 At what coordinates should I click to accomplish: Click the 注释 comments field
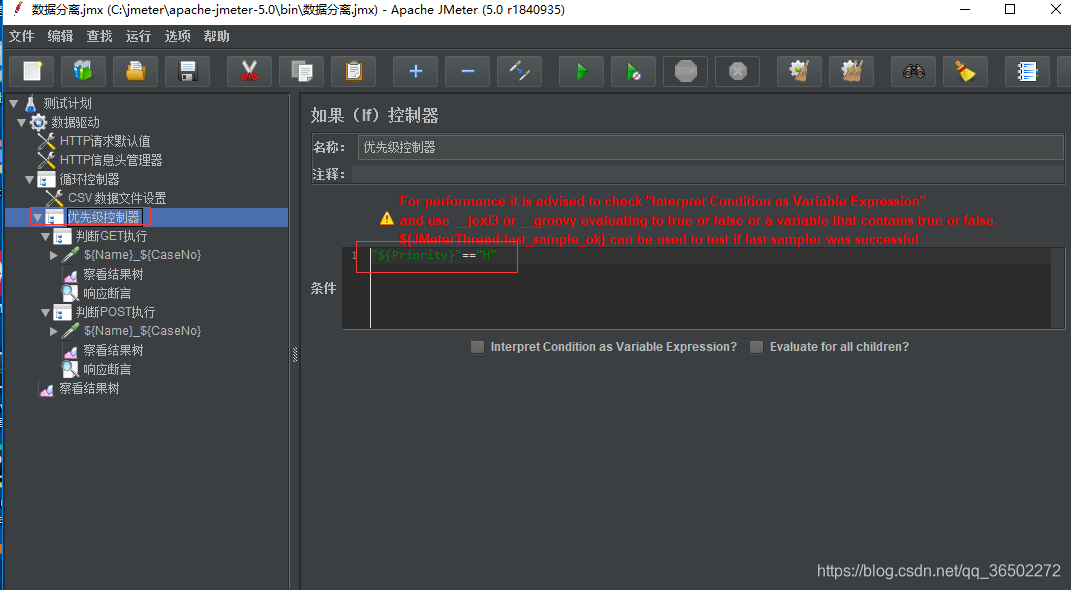coord(708,174)
